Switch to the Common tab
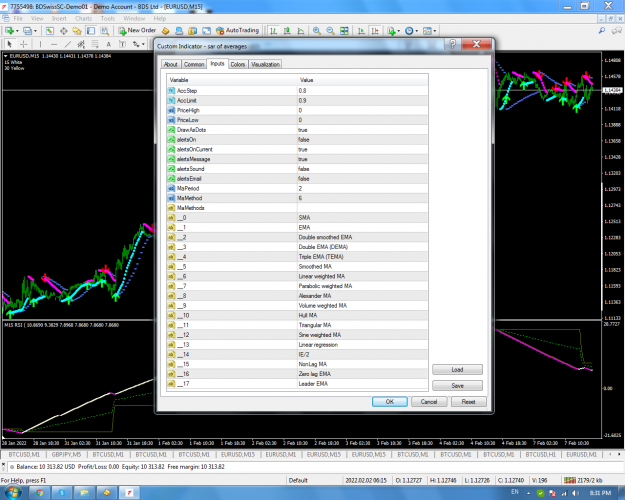625x500 pixels. tap(194, 64)
